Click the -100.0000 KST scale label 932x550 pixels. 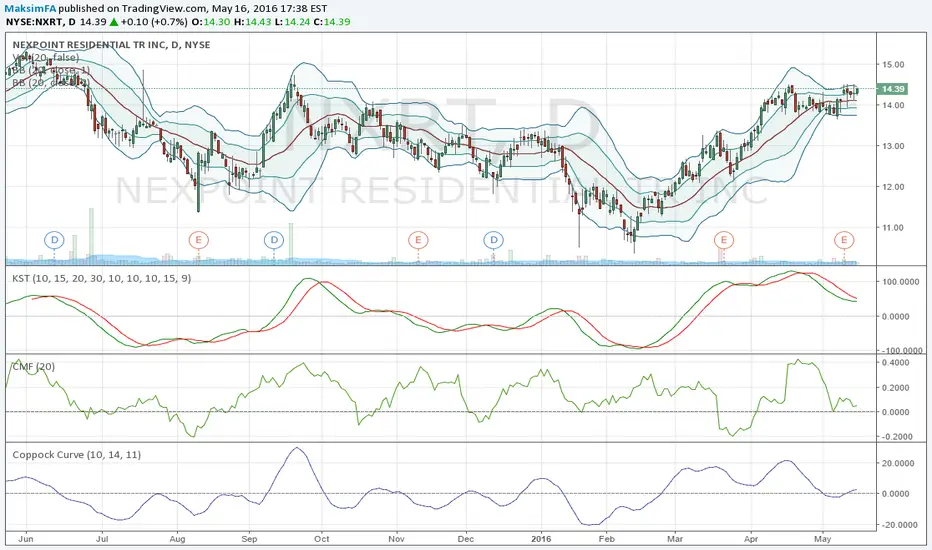coord(900,351)
